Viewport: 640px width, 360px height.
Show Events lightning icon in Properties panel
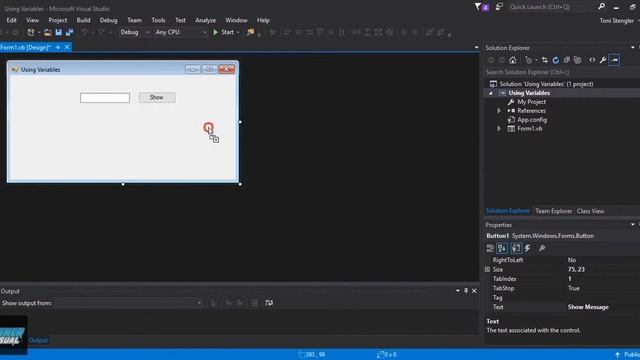[527, 248]
